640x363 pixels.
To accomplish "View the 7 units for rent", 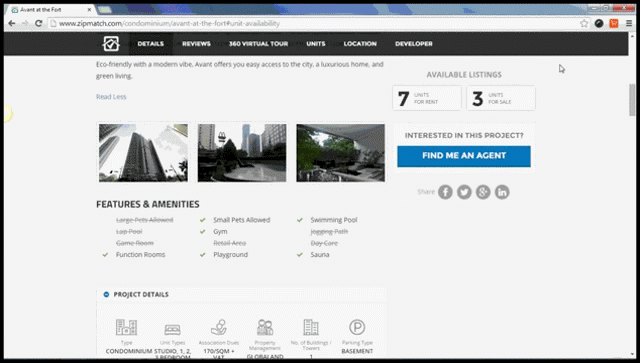I will 427,98.
